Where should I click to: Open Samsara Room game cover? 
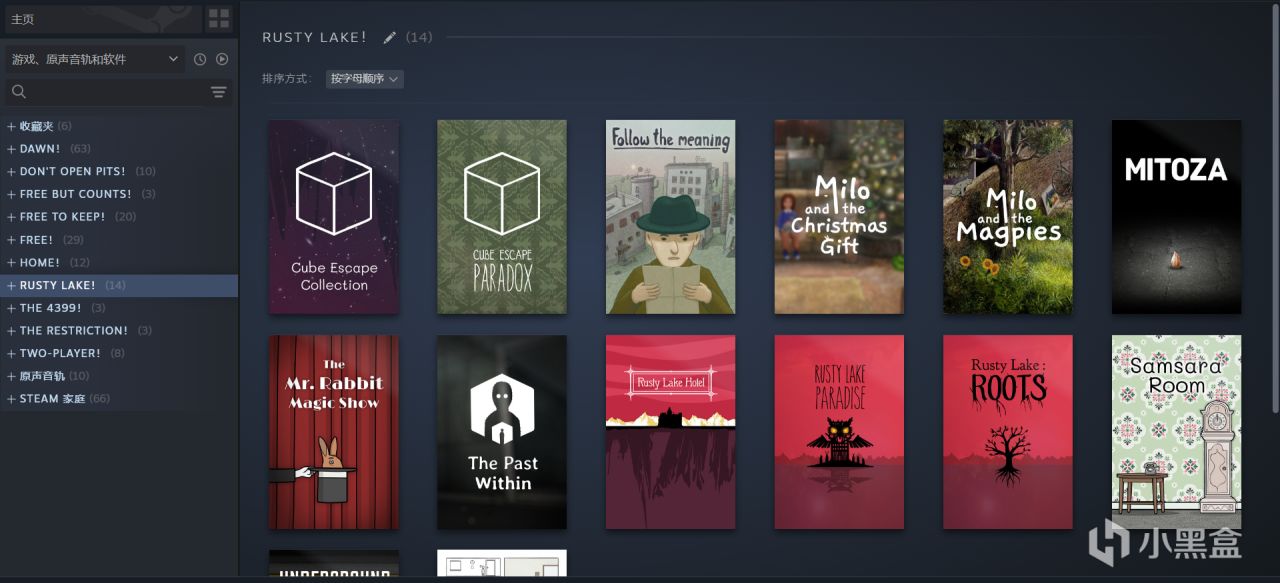(x=1176, y=432)
